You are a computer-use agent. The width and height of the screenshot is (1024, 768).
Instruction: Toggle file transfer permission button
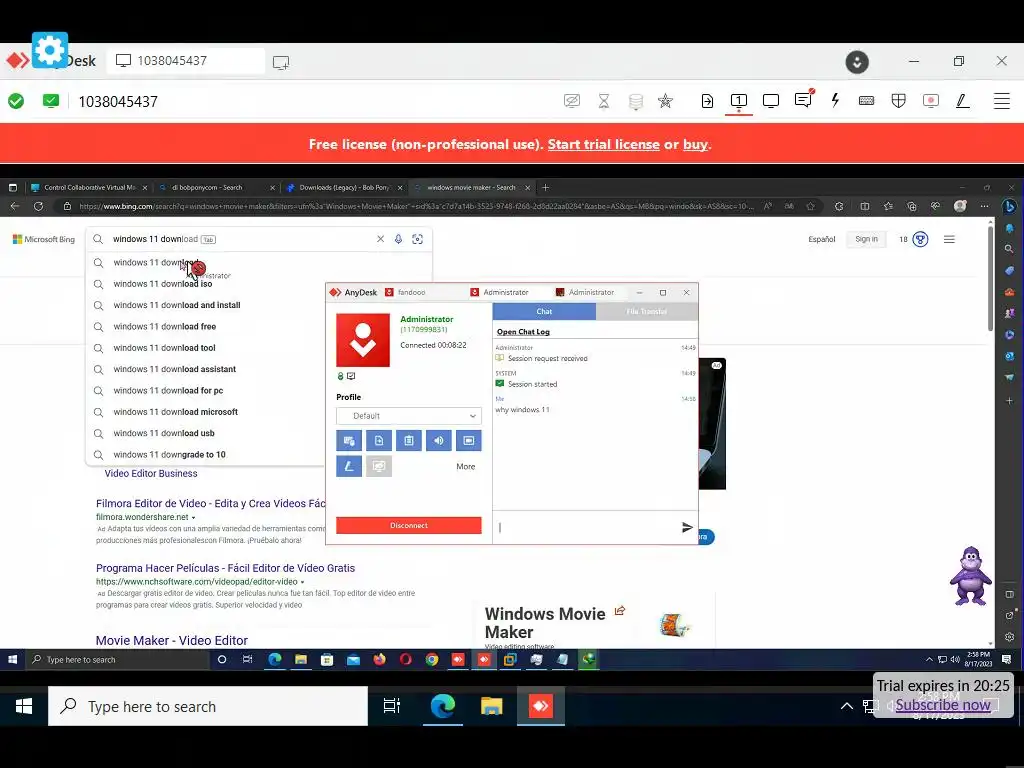379,441
